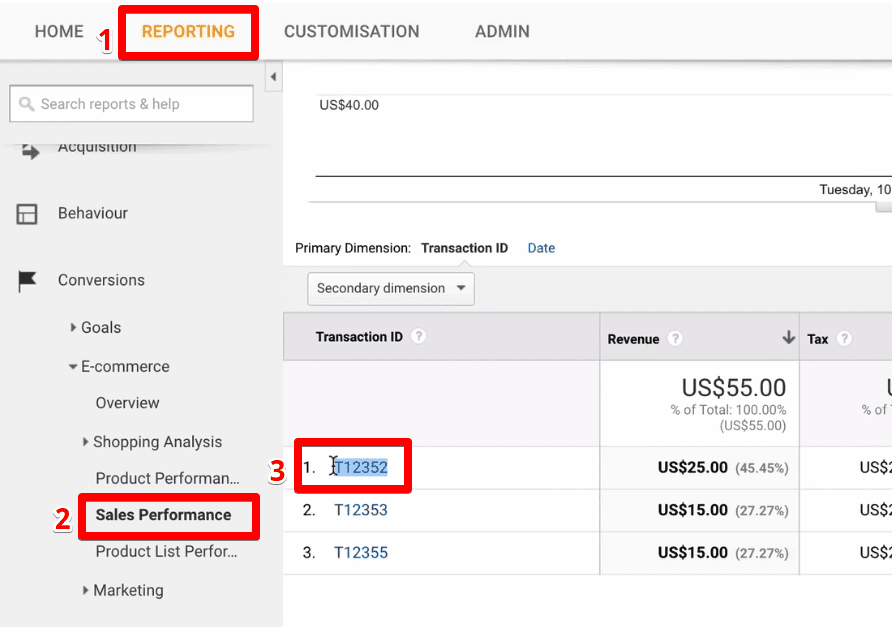Open the Product Performance report
Image resolution: width=892 pixels, height=627 pixels.
[x=167, y=478]
